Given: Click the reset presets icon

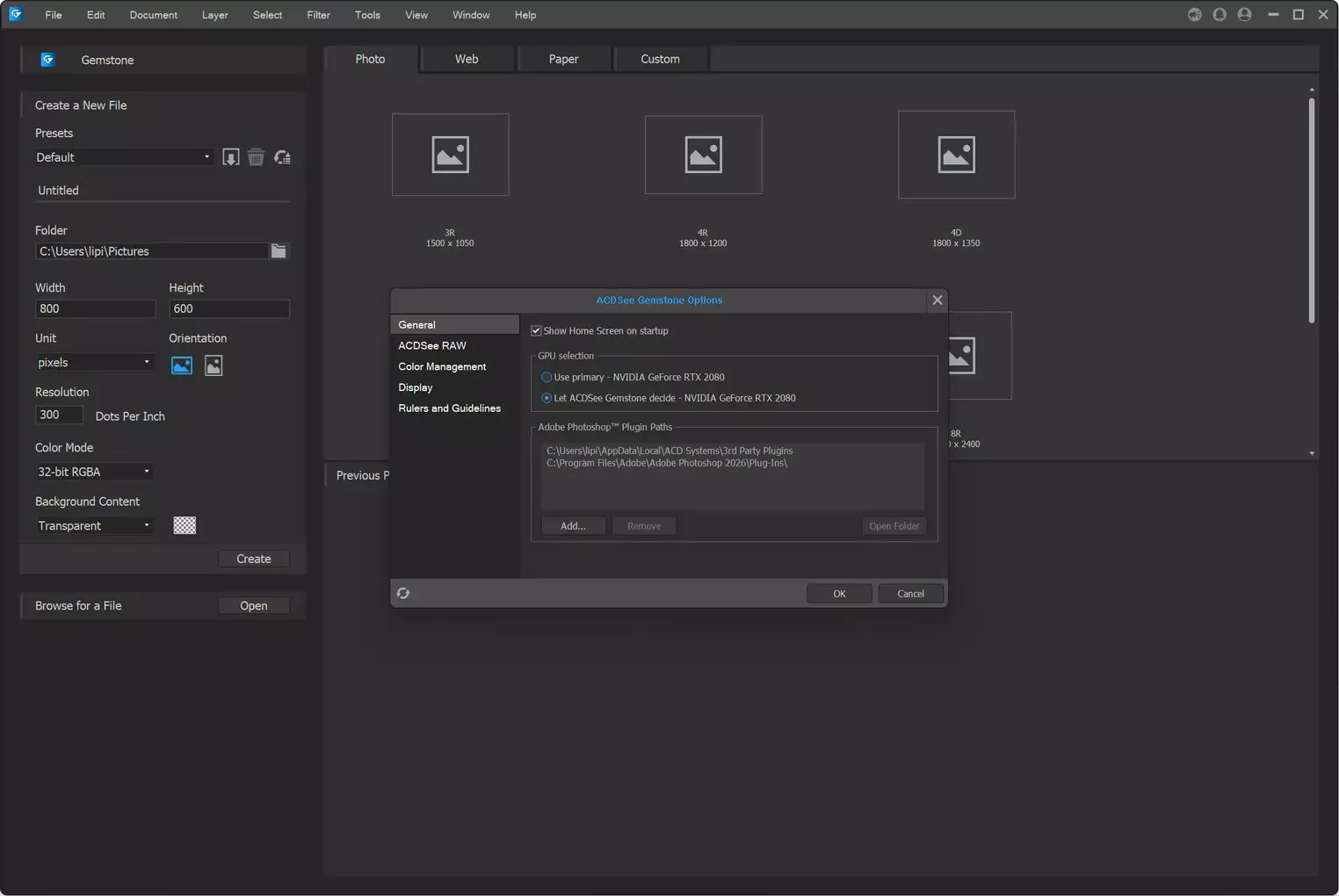Looking at the screenshot, I should click(282, 157).
